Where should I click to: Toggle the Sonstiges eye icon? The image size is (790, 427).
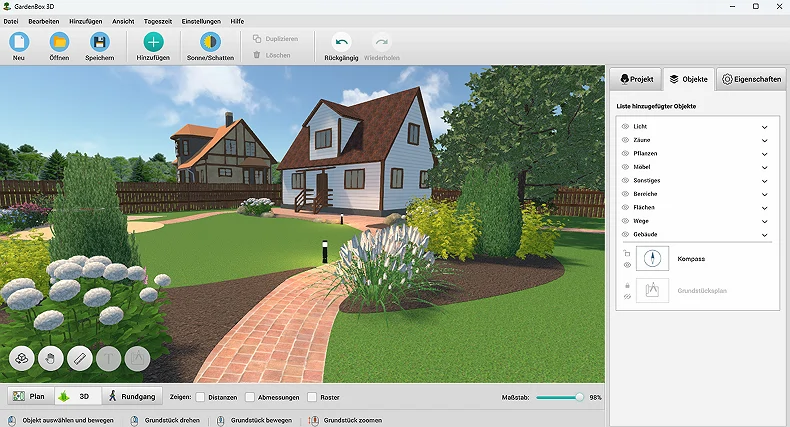pyautogui.click(x=625, y=180)
